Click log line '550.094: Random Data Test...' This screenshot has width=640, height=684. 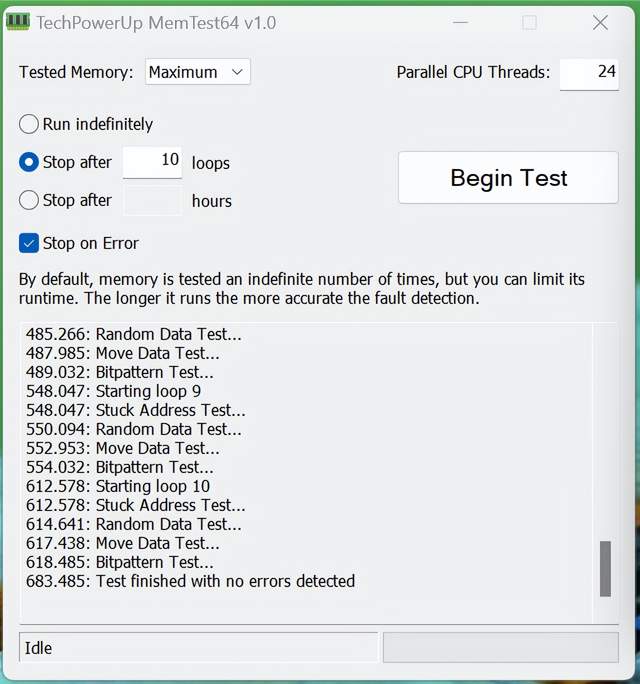133,429
